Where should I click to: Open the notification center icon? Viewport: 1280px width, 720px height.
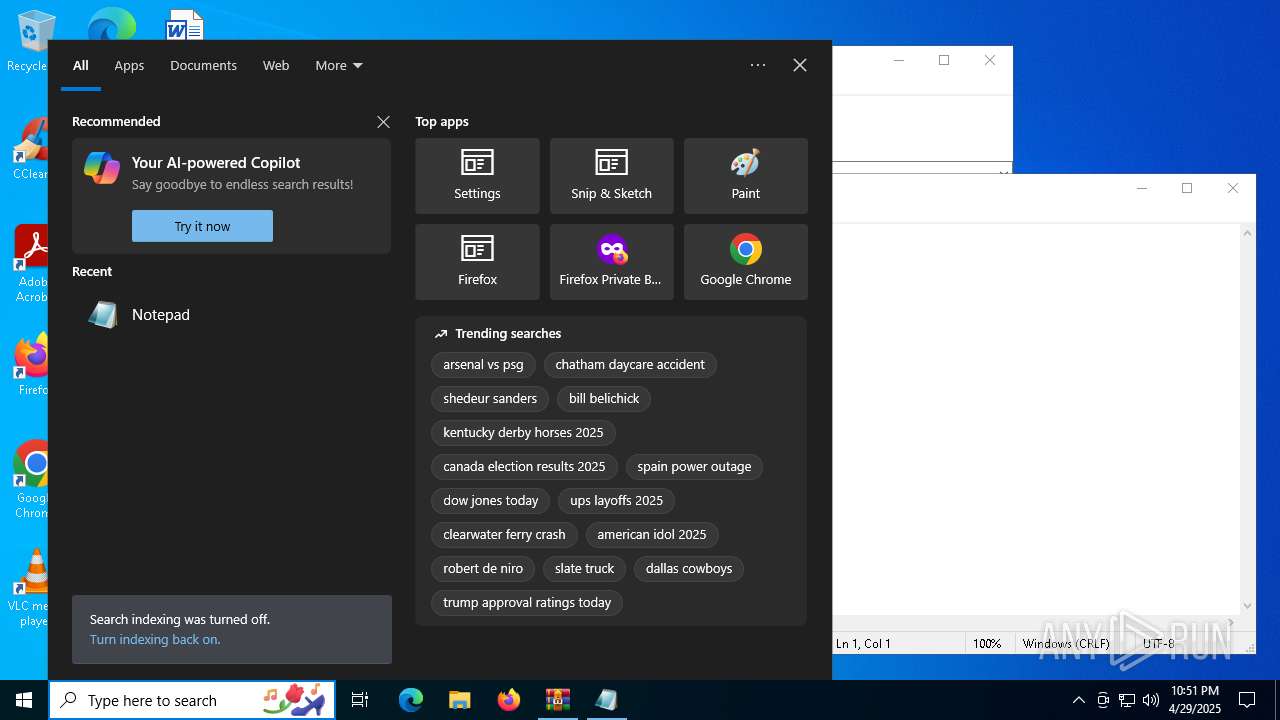(x=1247, y=700)
